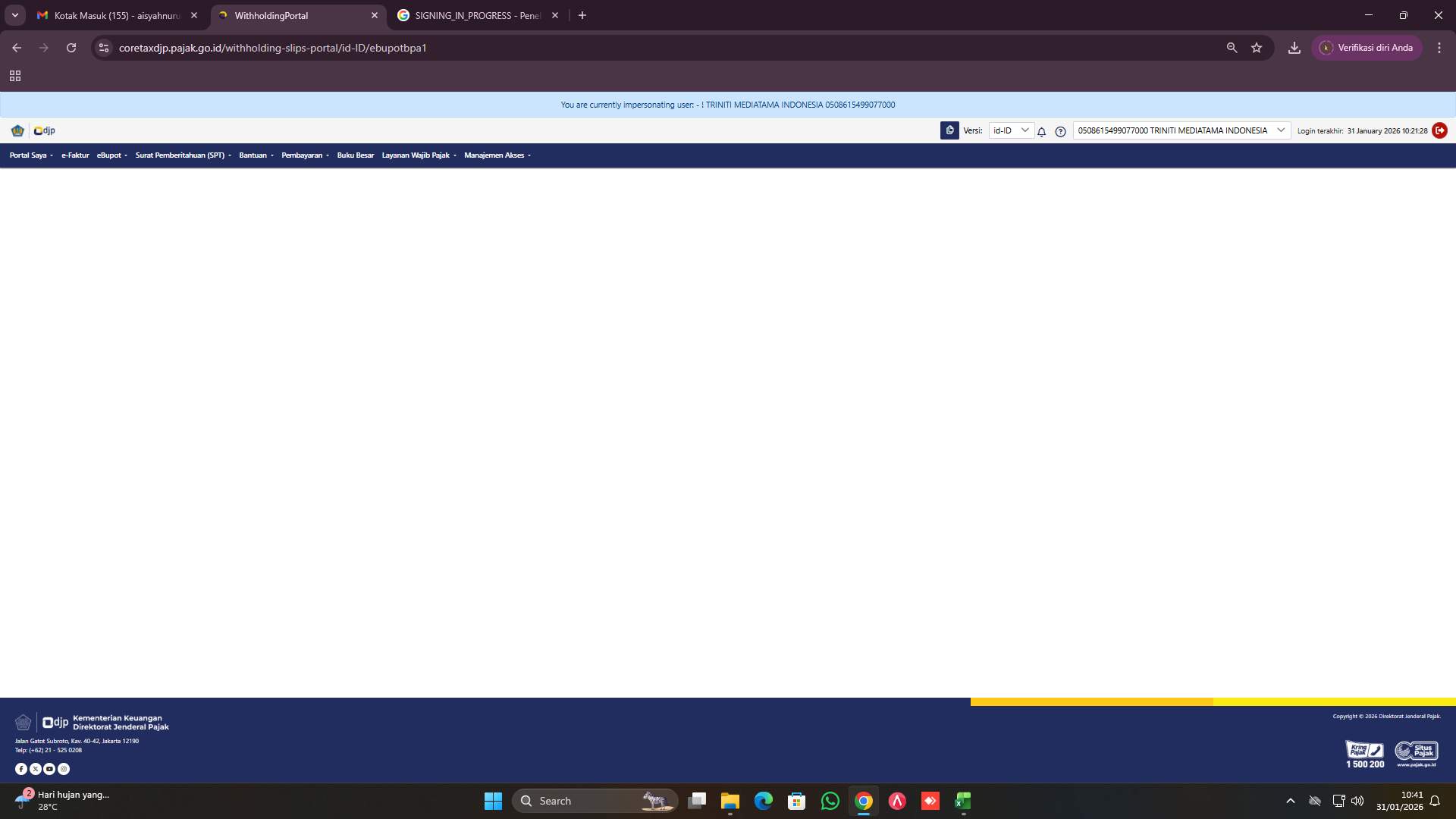Screen dimensions: 1456x819
Task: Expand the Manajemen Akses menu
Action: [x=495, y=155]
